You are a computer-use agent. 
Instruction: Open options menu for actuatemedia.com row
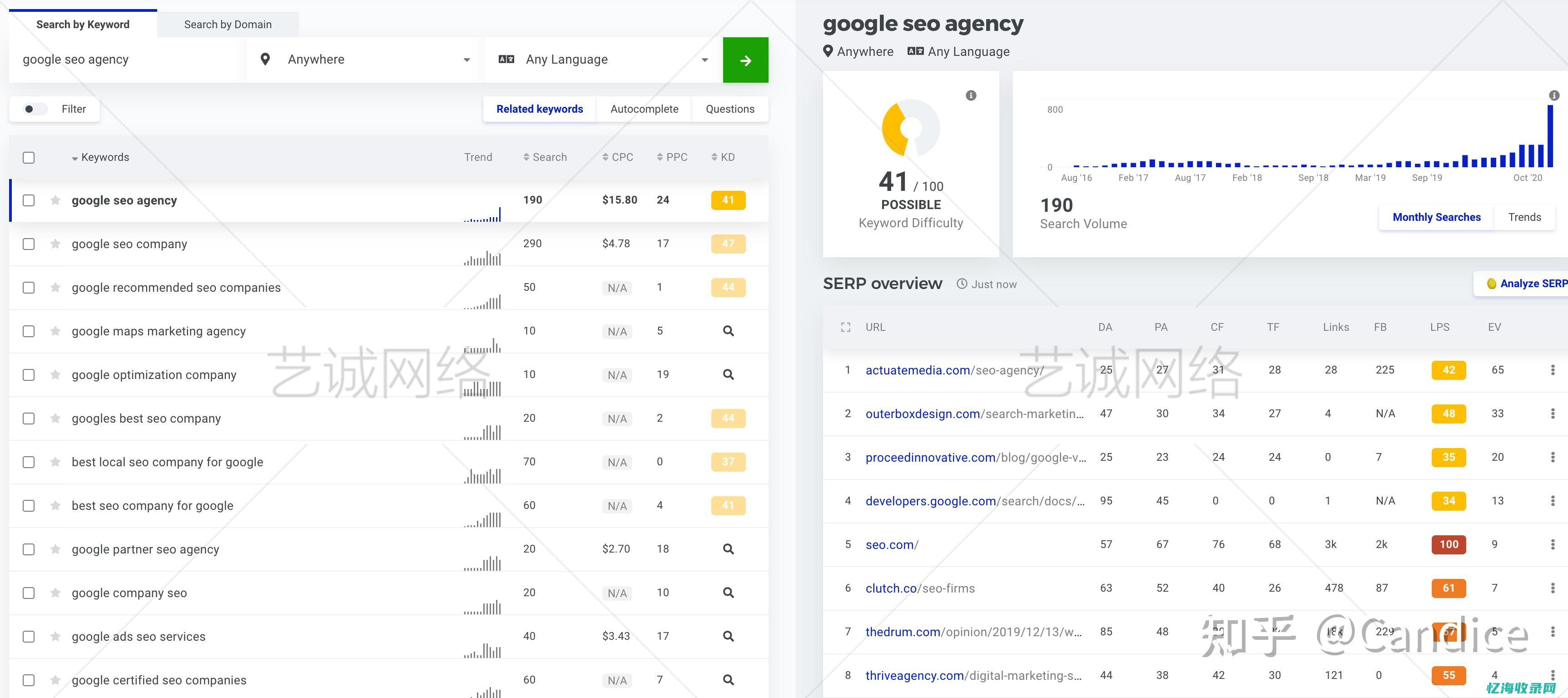pos(1552,370)
